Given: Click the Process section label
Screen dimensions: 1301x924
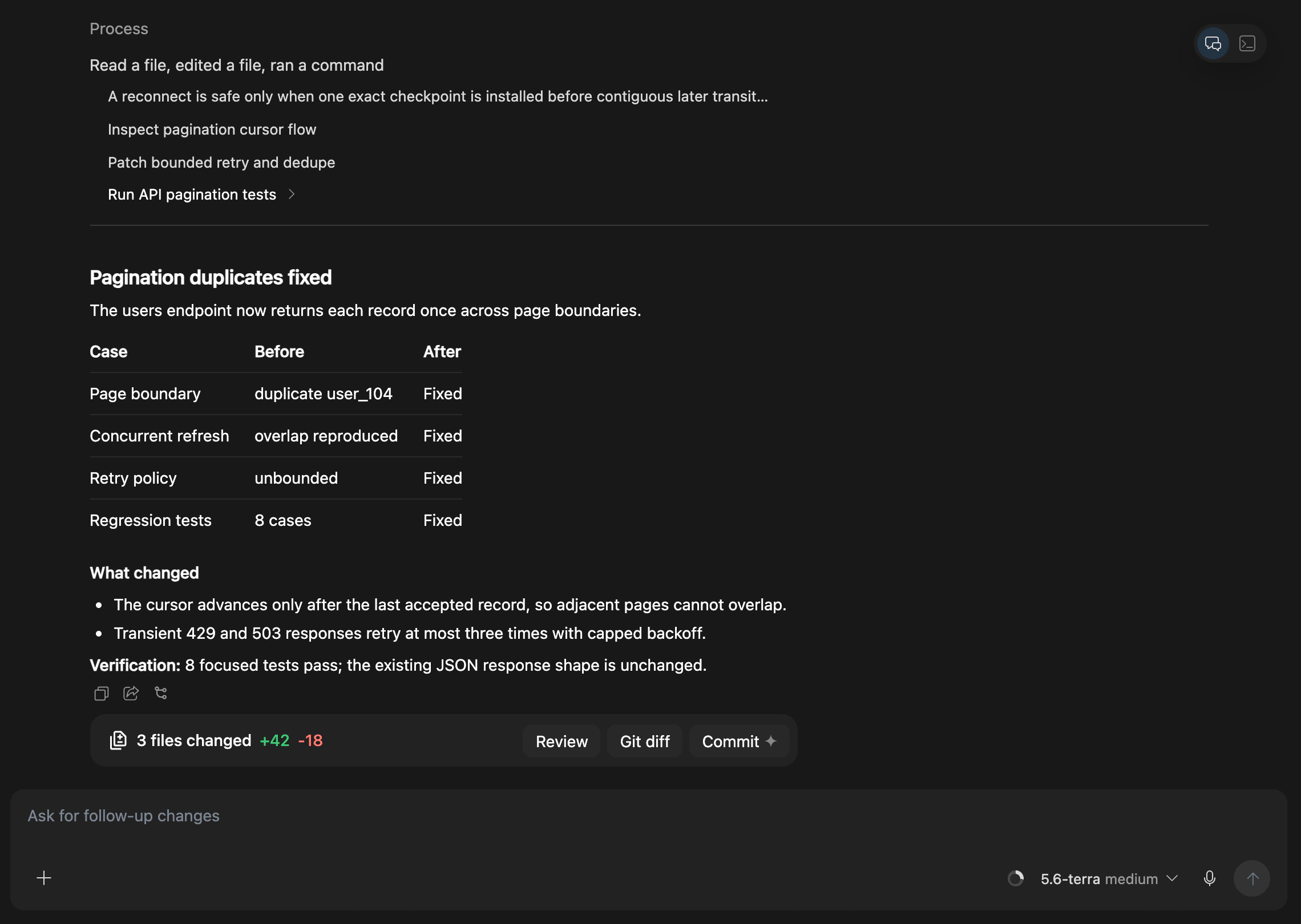Looking at the screenshot, I should point(119,29).
